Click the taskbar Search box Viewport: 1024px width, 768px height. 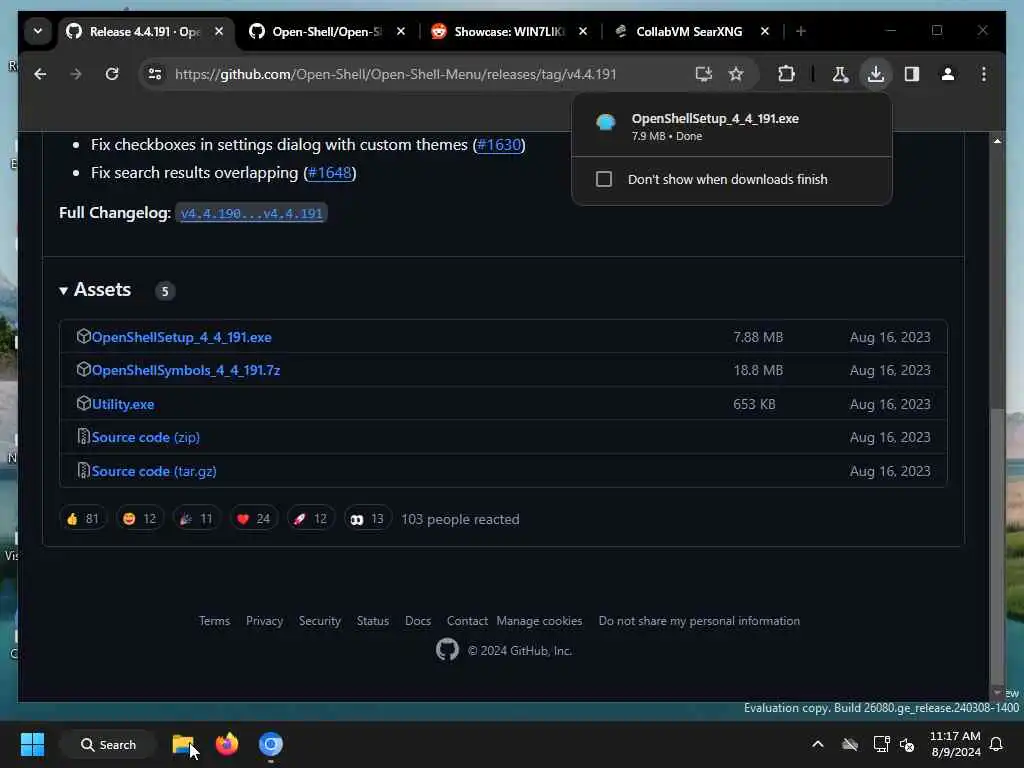(x=108, y=744)
